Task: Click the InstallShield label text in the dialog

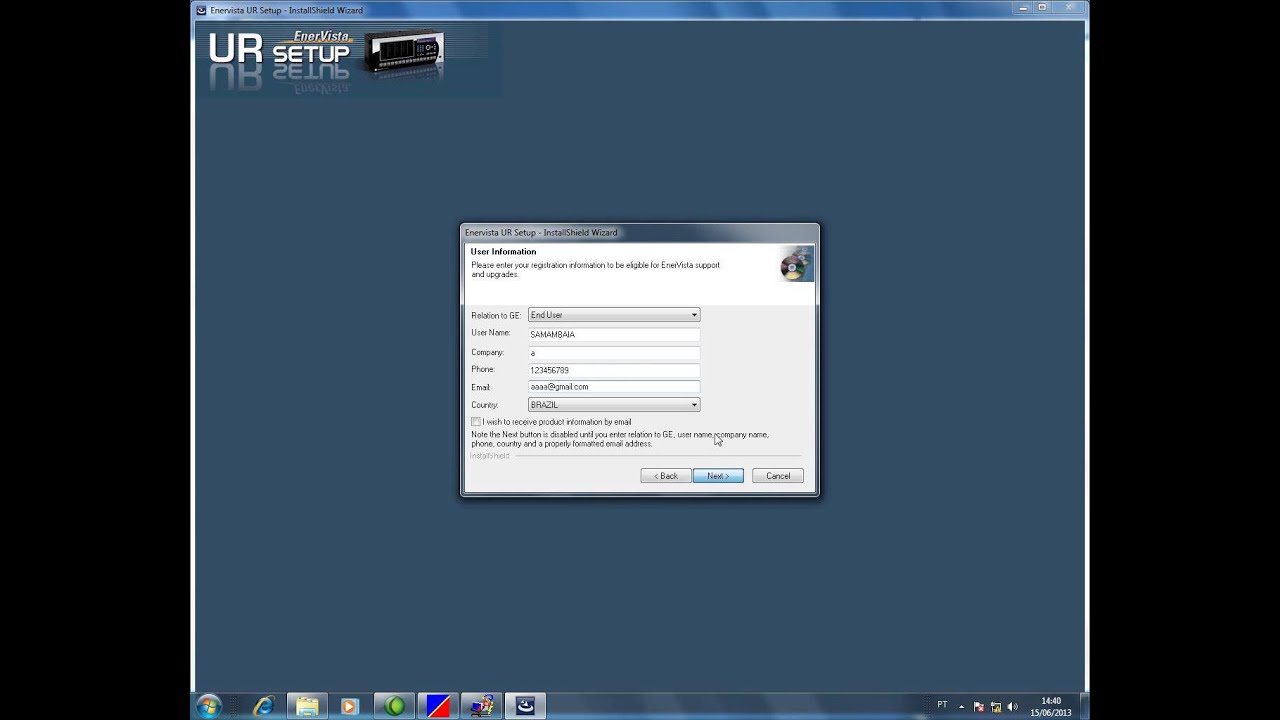Action: click(490, 456)
